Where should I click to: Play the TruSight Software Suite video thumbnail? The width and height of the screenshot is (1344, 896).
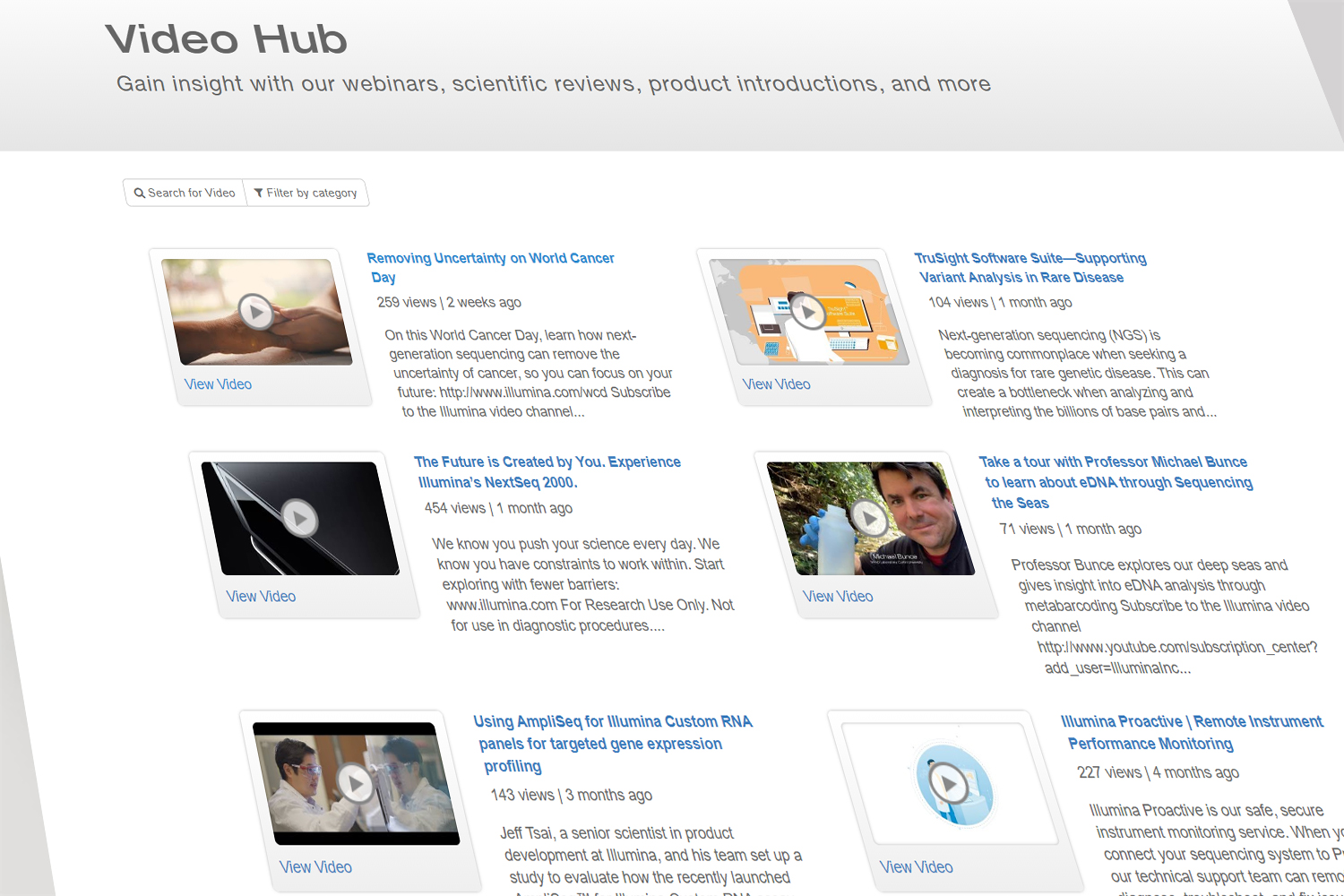click(x=808, y=312)
